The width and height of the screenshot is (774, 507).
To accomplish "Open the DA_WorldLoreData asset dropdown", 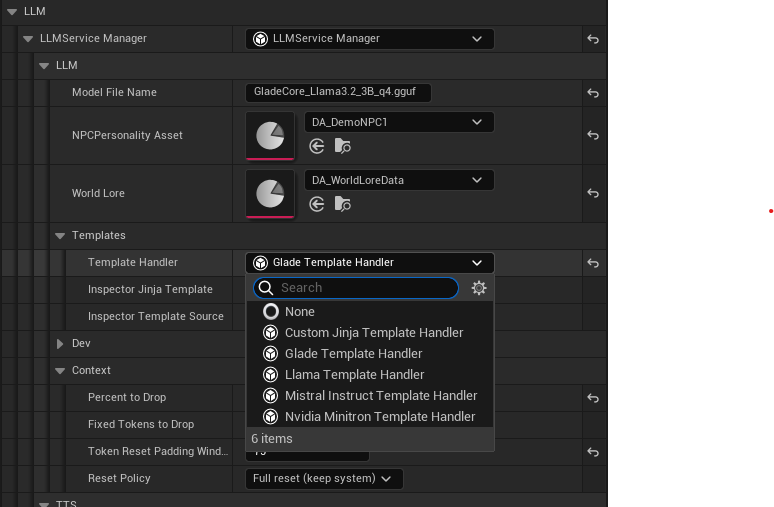I will click(x=399, y=180).
